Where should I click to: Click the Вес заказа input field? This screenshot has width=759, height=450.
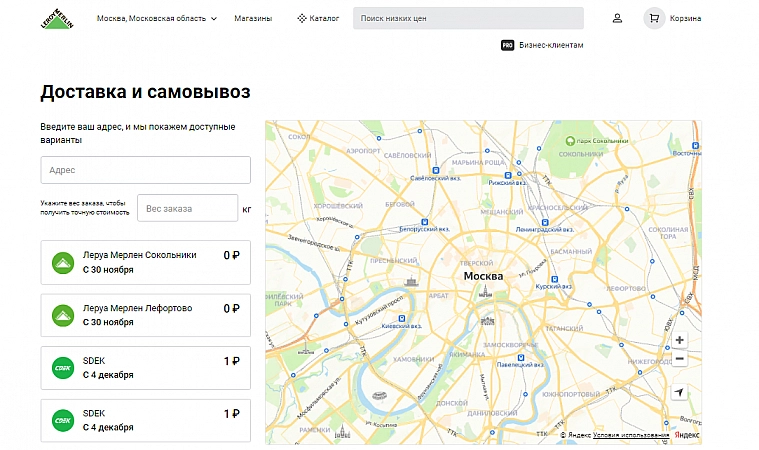coord(188,208)
